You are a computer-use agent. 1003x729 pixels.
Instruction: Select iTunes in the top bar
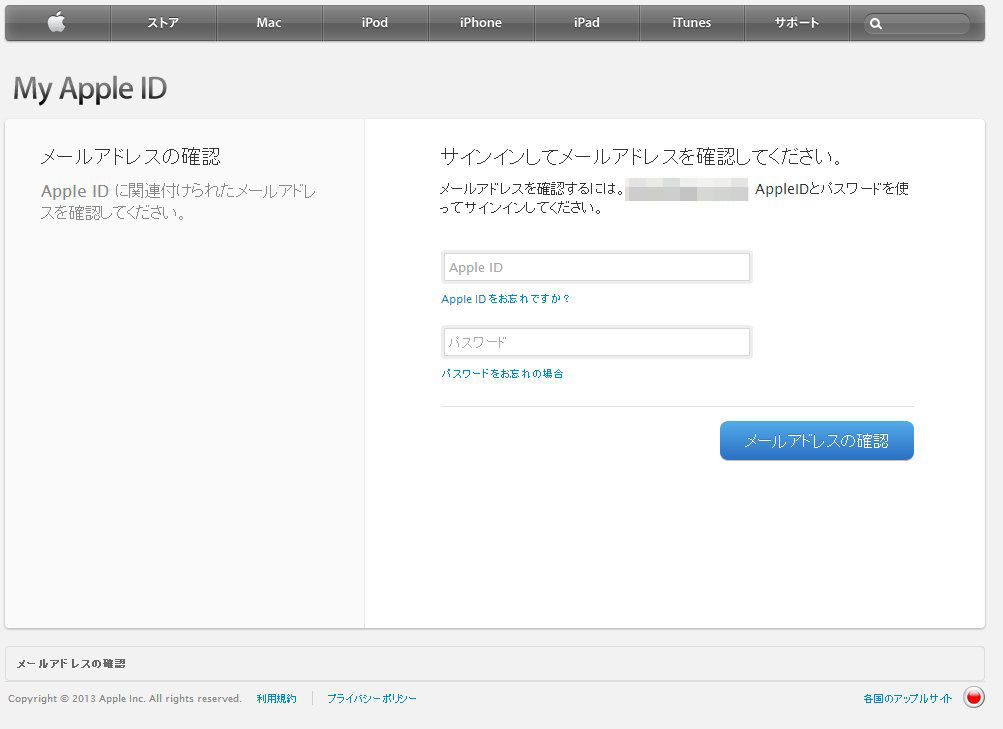[691, 22]
